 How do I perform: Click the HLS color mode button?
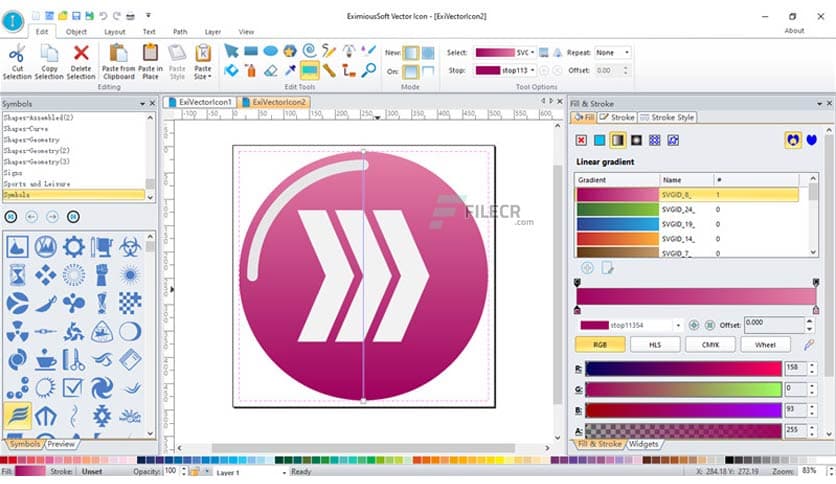tap(655, 345)
